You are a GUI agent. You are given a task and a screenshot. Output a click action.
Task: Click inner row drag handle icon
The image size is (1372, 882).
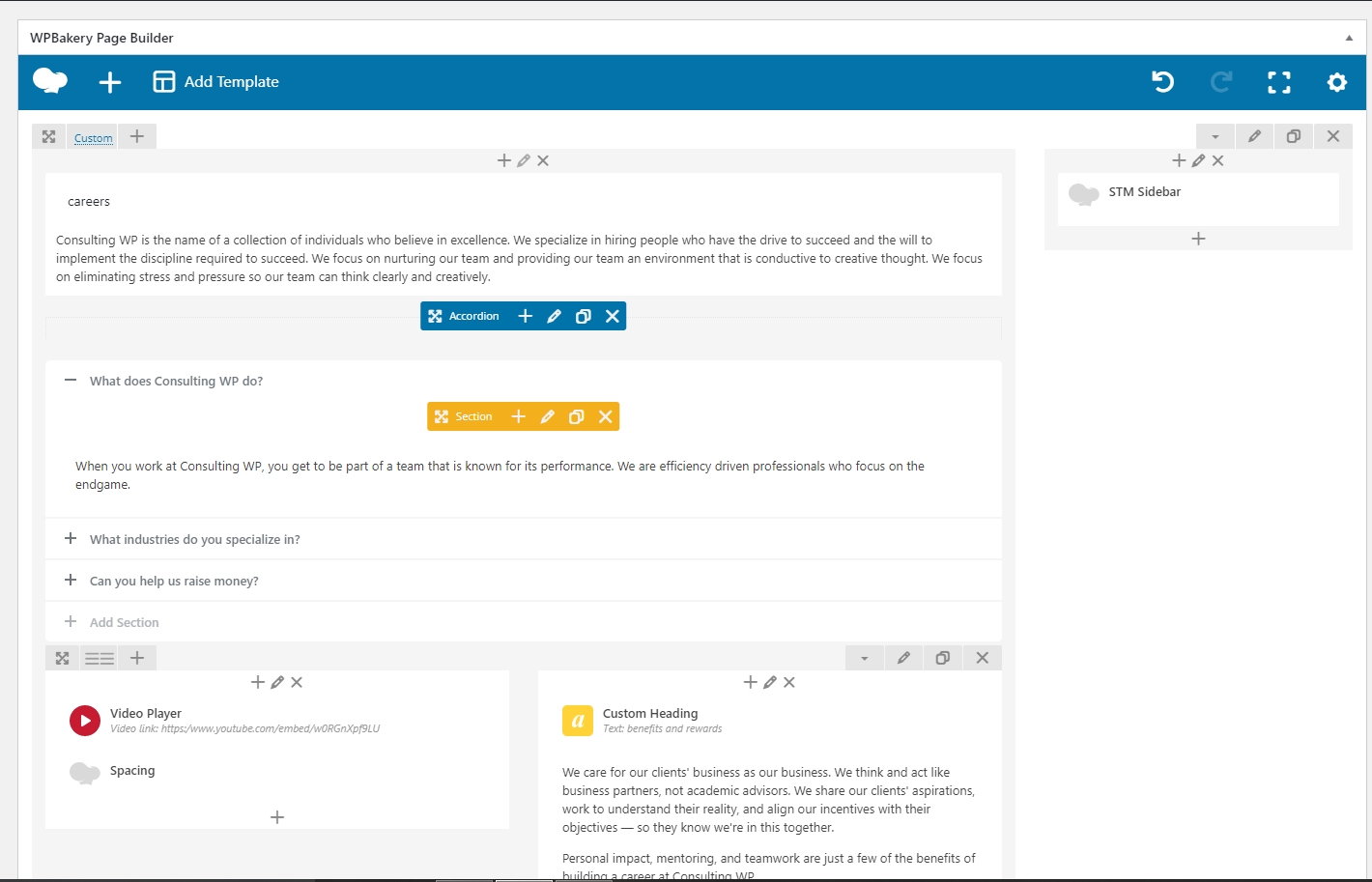63,658
